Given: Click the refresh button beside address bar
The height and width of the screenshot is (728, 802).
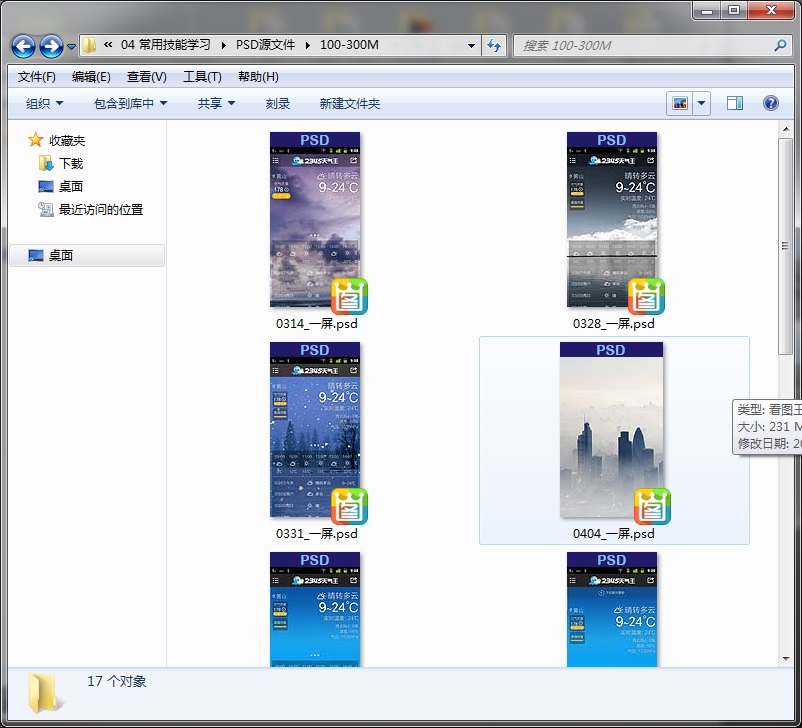Looking at the screenshot, I should point(494,45).
